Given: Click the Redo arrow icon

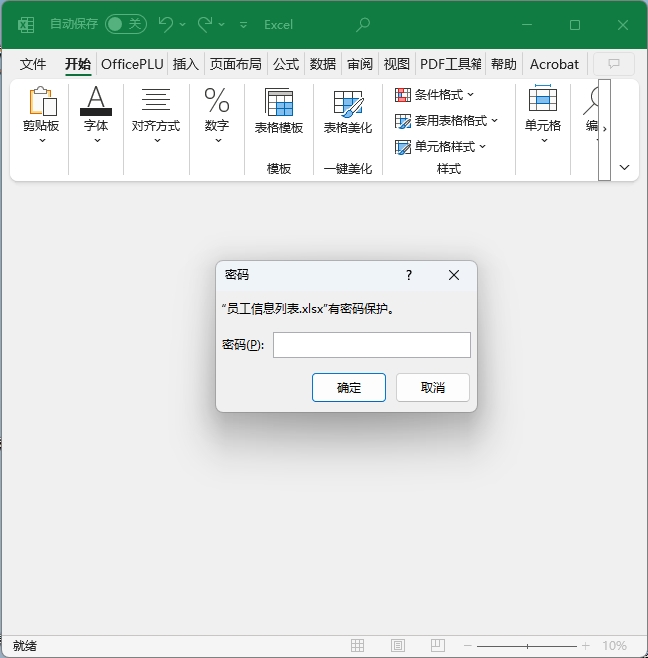Looking at the screenshot, I should point(205,24).
